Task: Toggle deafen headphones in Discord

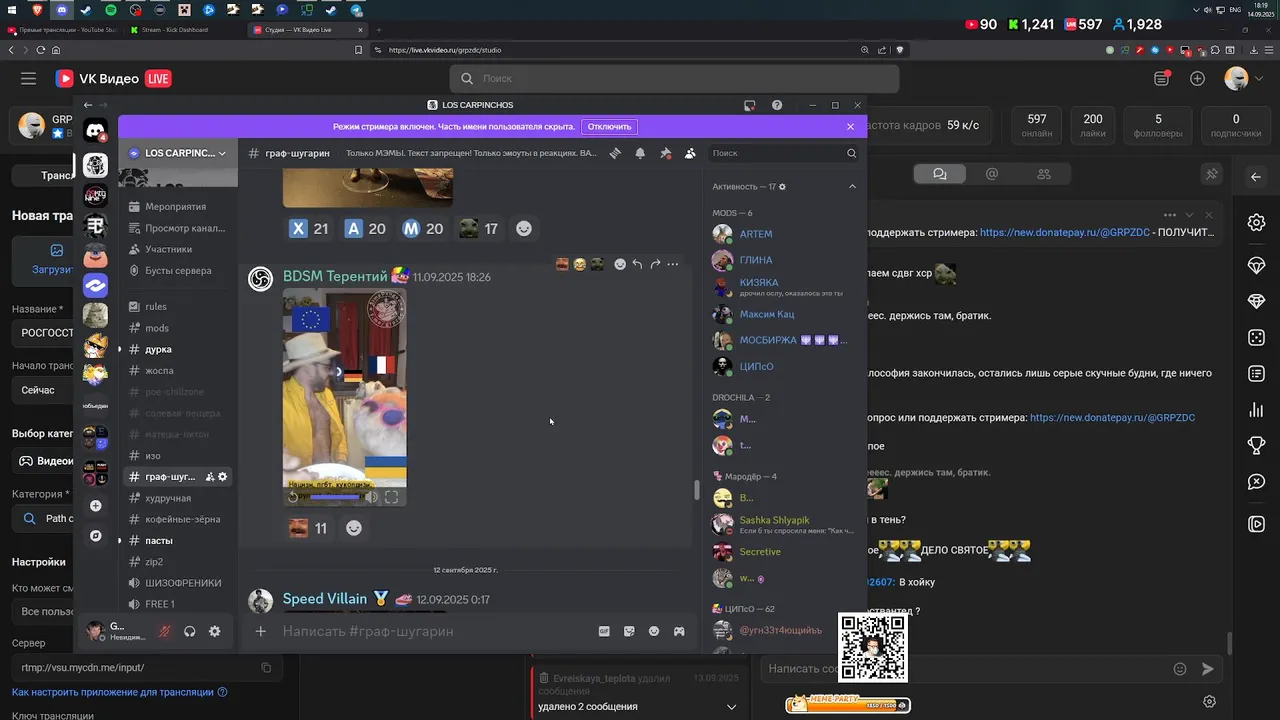Action: (x=189, y=631)
